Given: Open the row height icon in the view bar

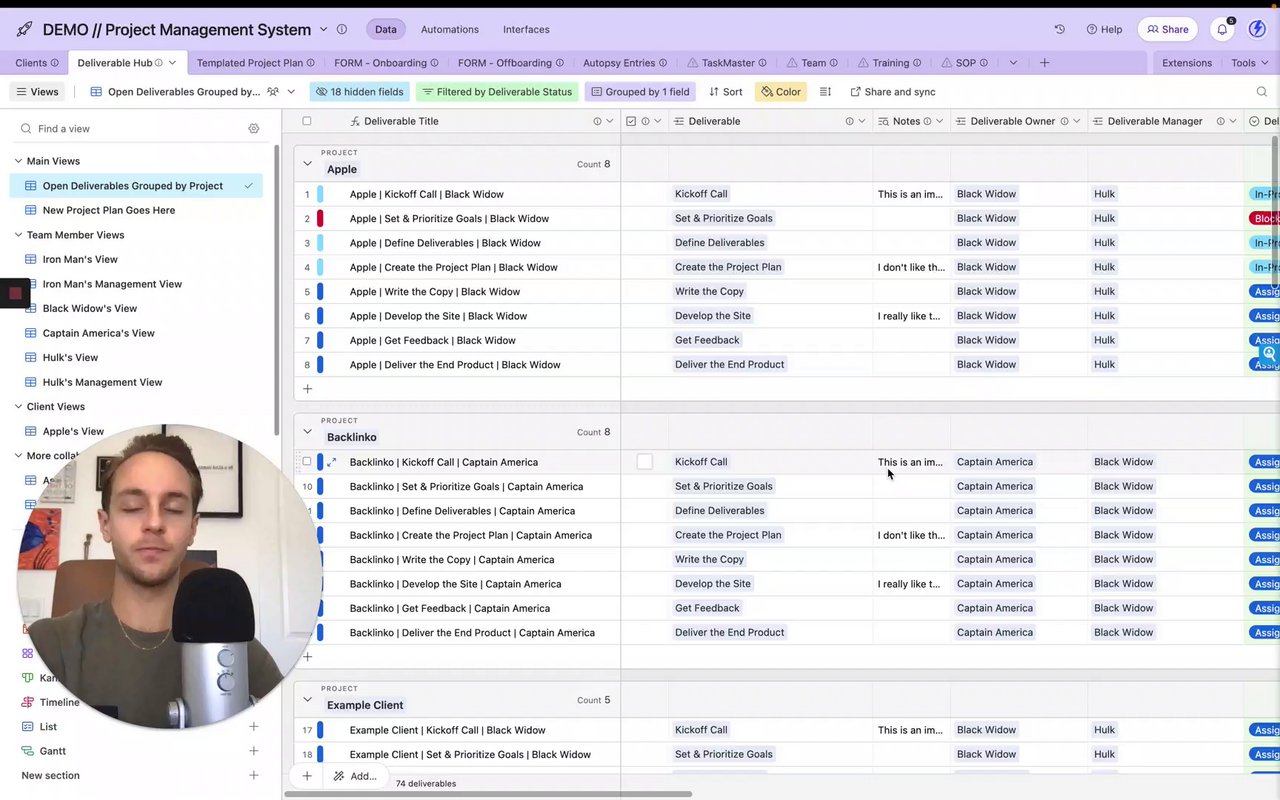Looking at the screenshot, I should pyautogui.click(x=825, y=92).
